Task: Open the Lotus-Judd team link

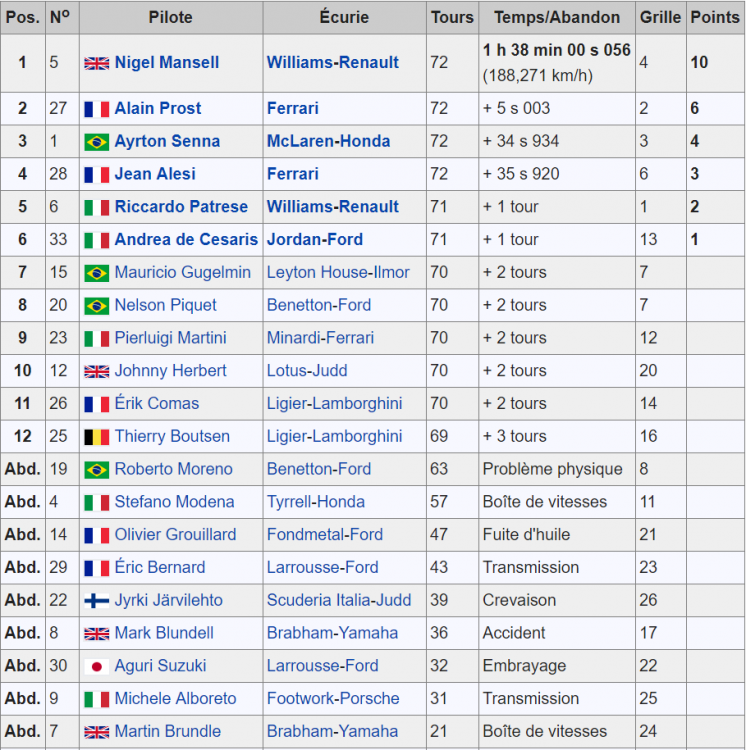Action: (x=307, y=371)
